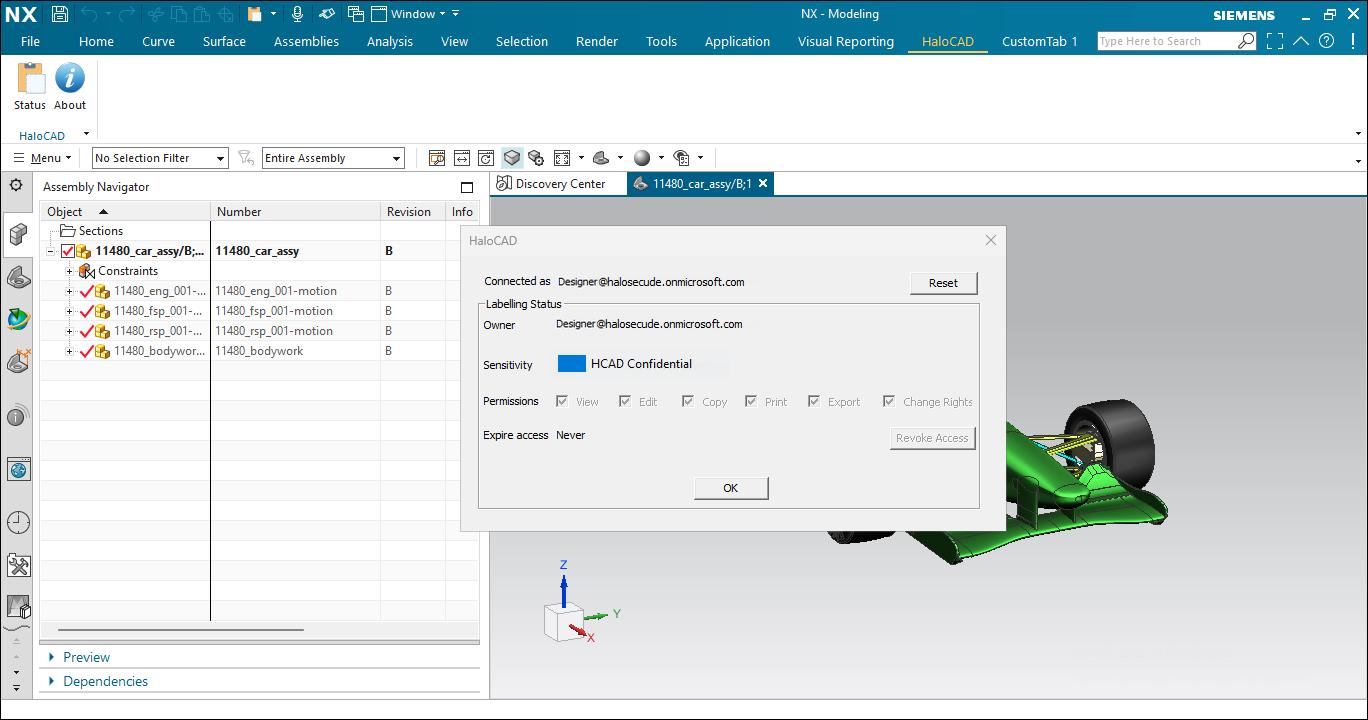Screen dimensions: 1368x720
Task: Click OK in the HaloCAD dialog
Action: [730, 488]
